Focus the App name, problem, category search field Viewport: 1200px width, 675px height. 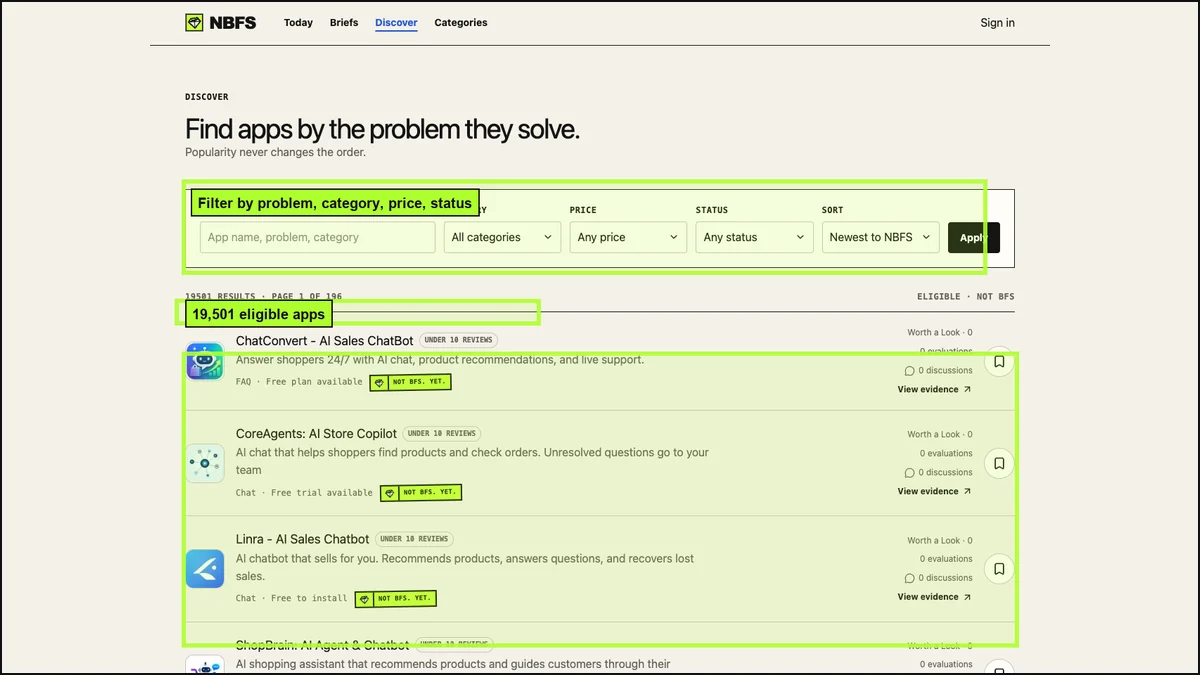click(318, 237)
